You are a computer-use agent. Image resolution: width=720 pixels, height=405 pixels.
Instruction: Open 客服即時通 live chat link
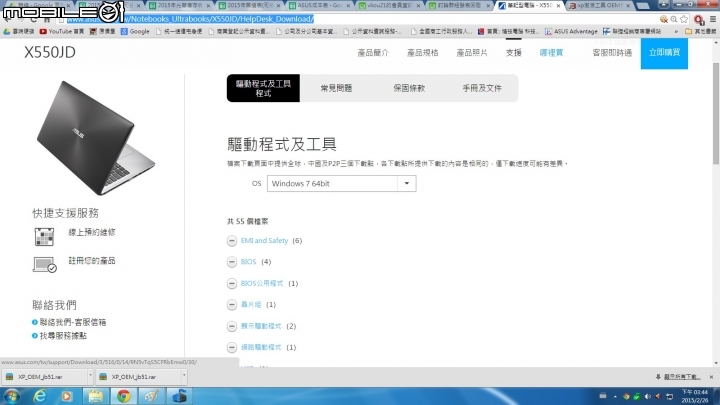click(x=612, y=53)
